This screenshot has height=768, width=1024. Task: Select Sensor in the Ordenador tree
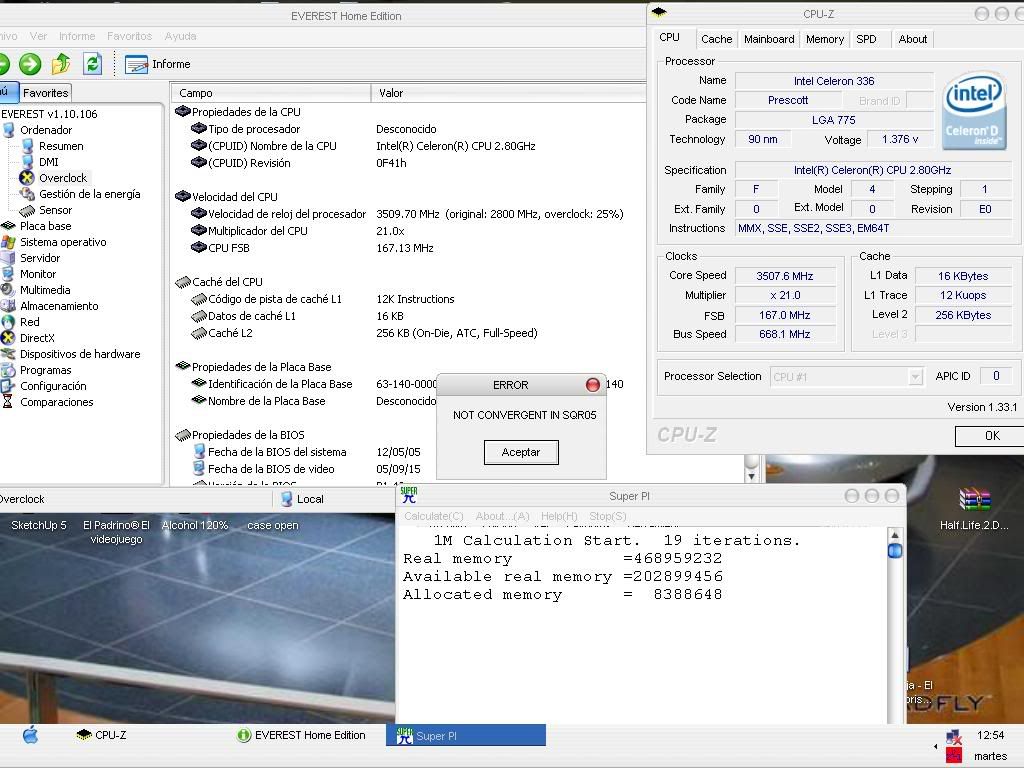click(x=55, y=210)
